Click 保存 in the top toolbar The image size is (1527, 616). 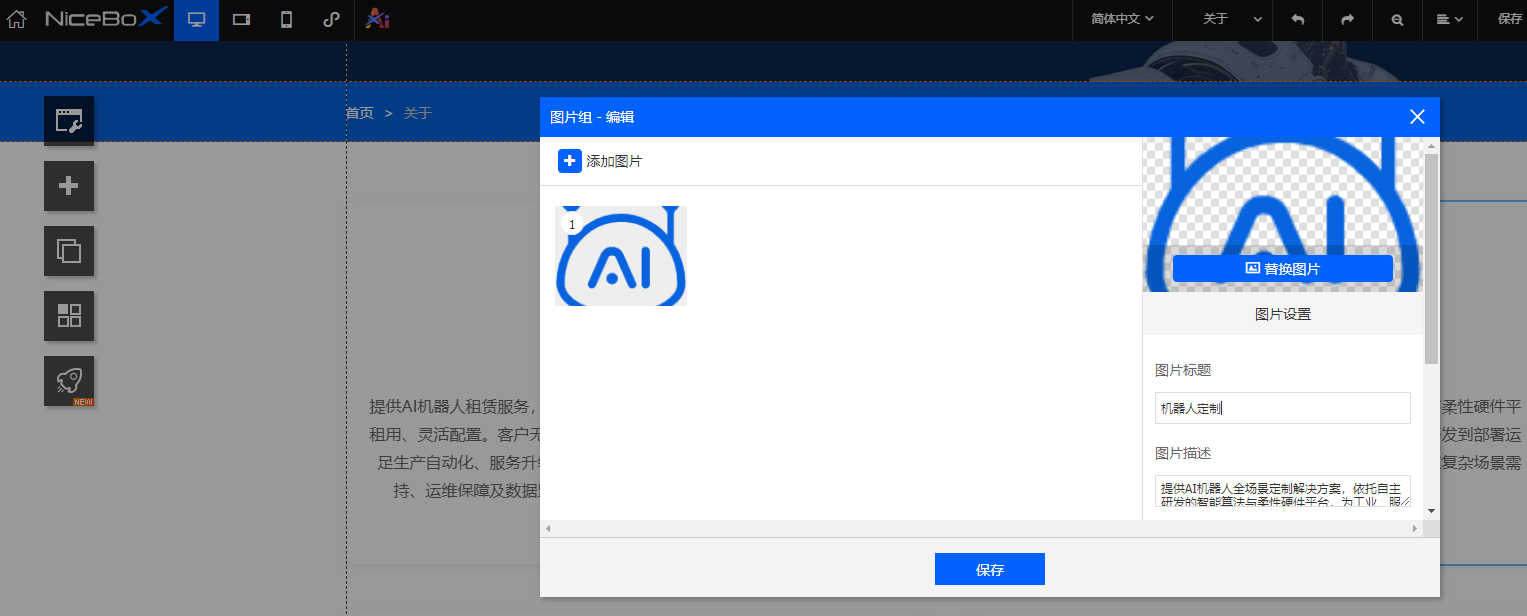pyautogui.click(x=1509, y=19)
